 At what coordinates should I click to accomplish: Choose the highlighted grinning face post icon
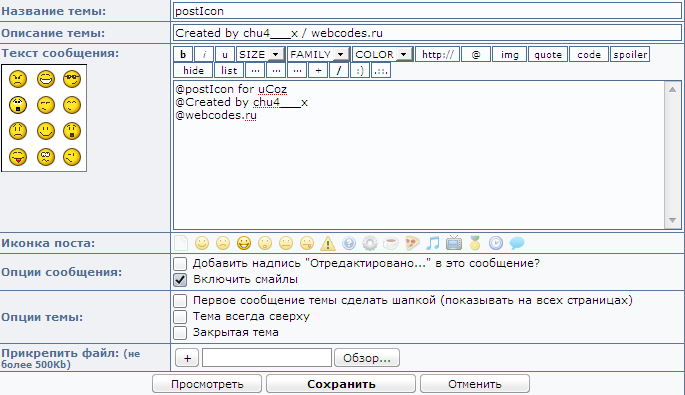[x=244, y=243]
